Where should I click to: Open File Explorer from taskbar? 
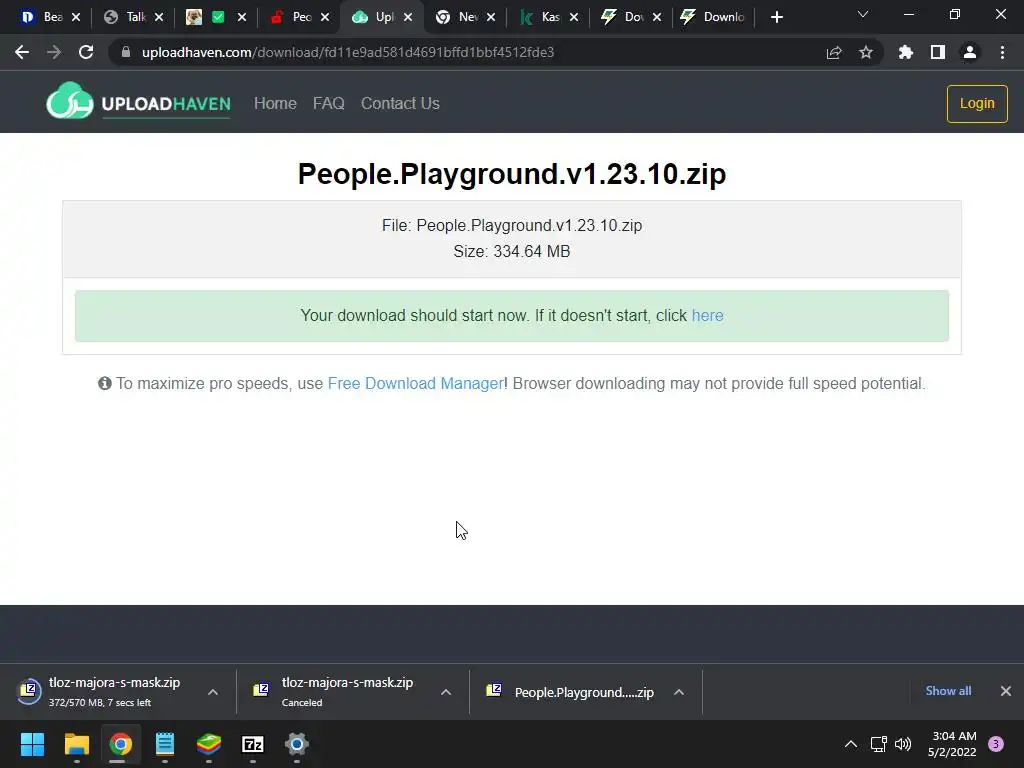tap(76, 744)
